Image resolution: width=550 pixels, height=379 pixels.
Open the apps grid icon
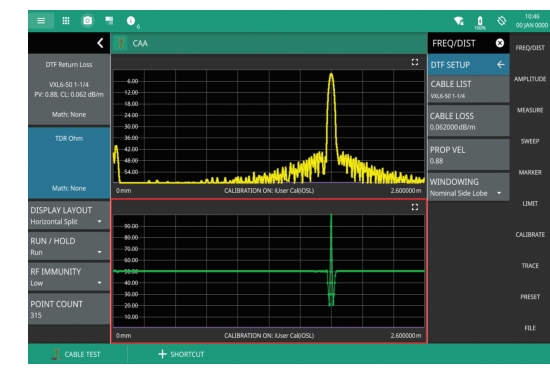coord(66,21)
